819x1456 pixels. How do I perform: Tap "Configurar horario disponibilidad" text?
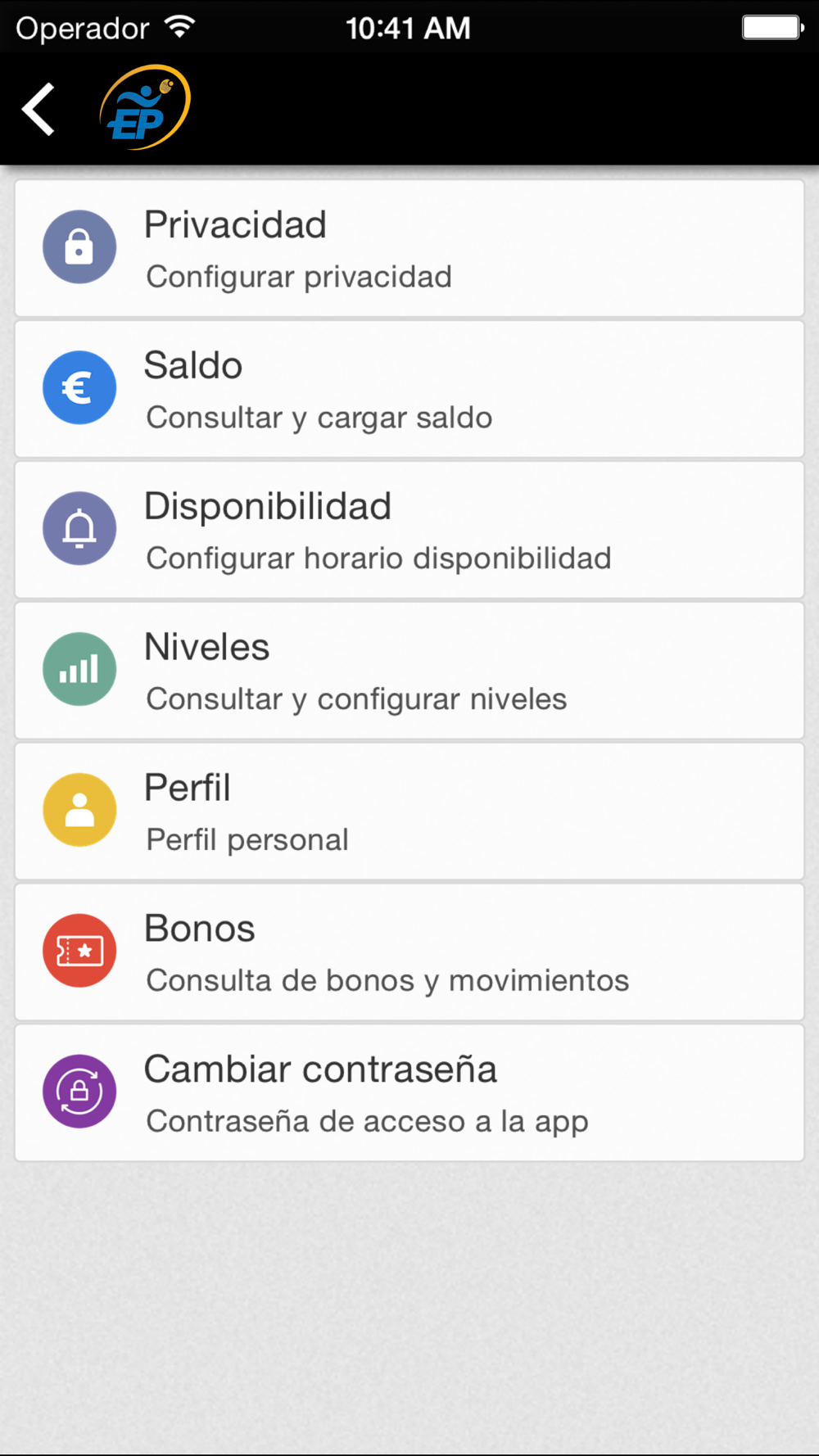378,559
